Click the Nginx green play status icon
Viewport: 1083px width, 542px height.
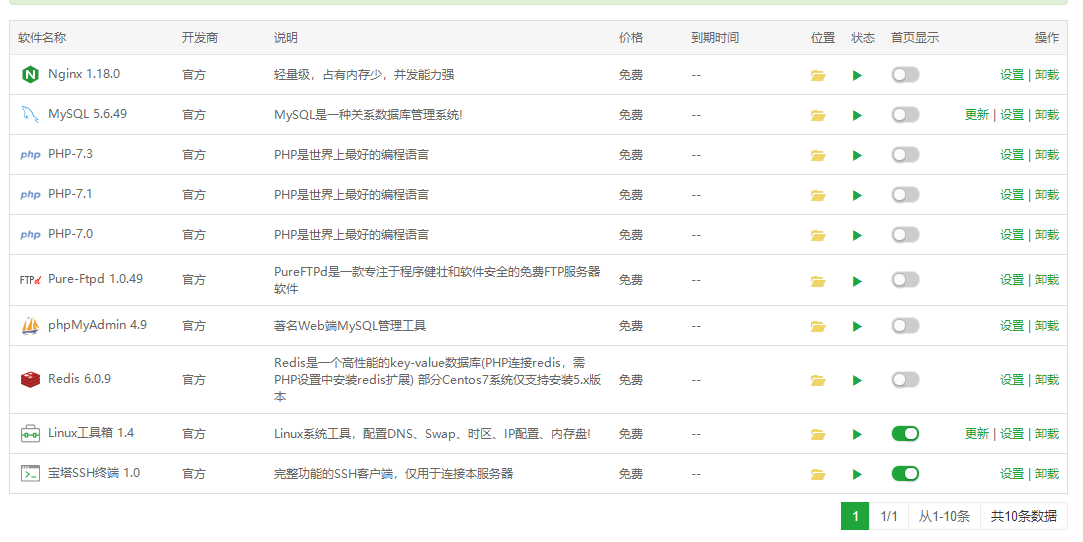click(857, 75)
